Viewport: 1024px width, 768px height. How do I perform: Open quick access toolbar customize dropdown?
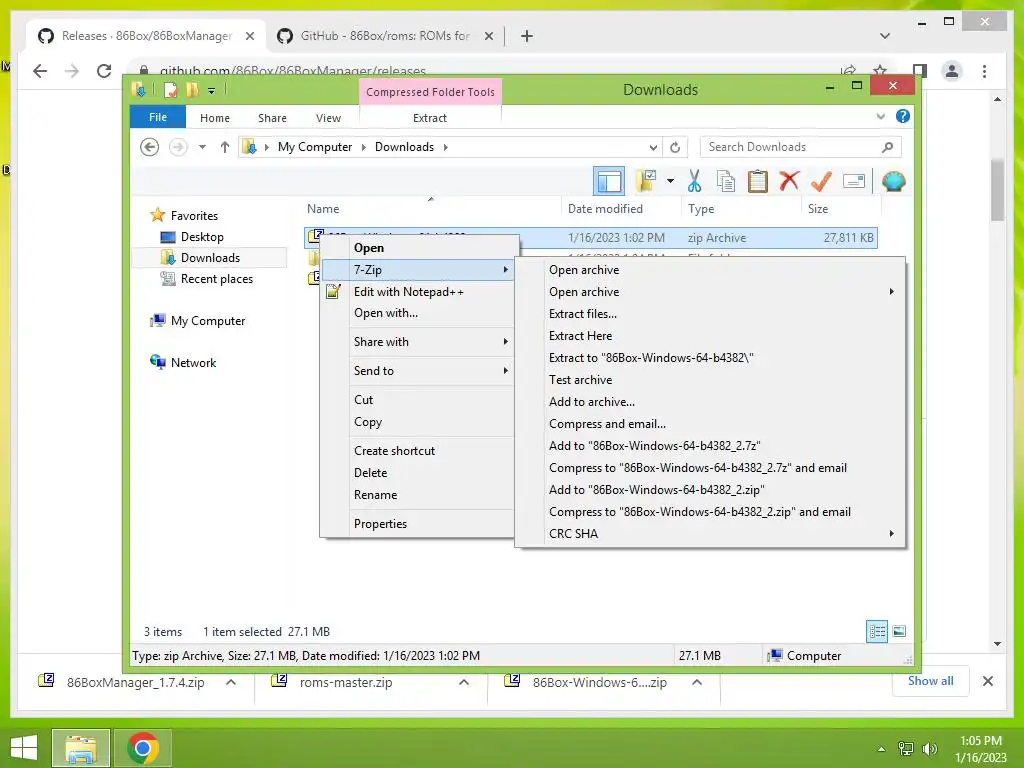click(212, 91)
